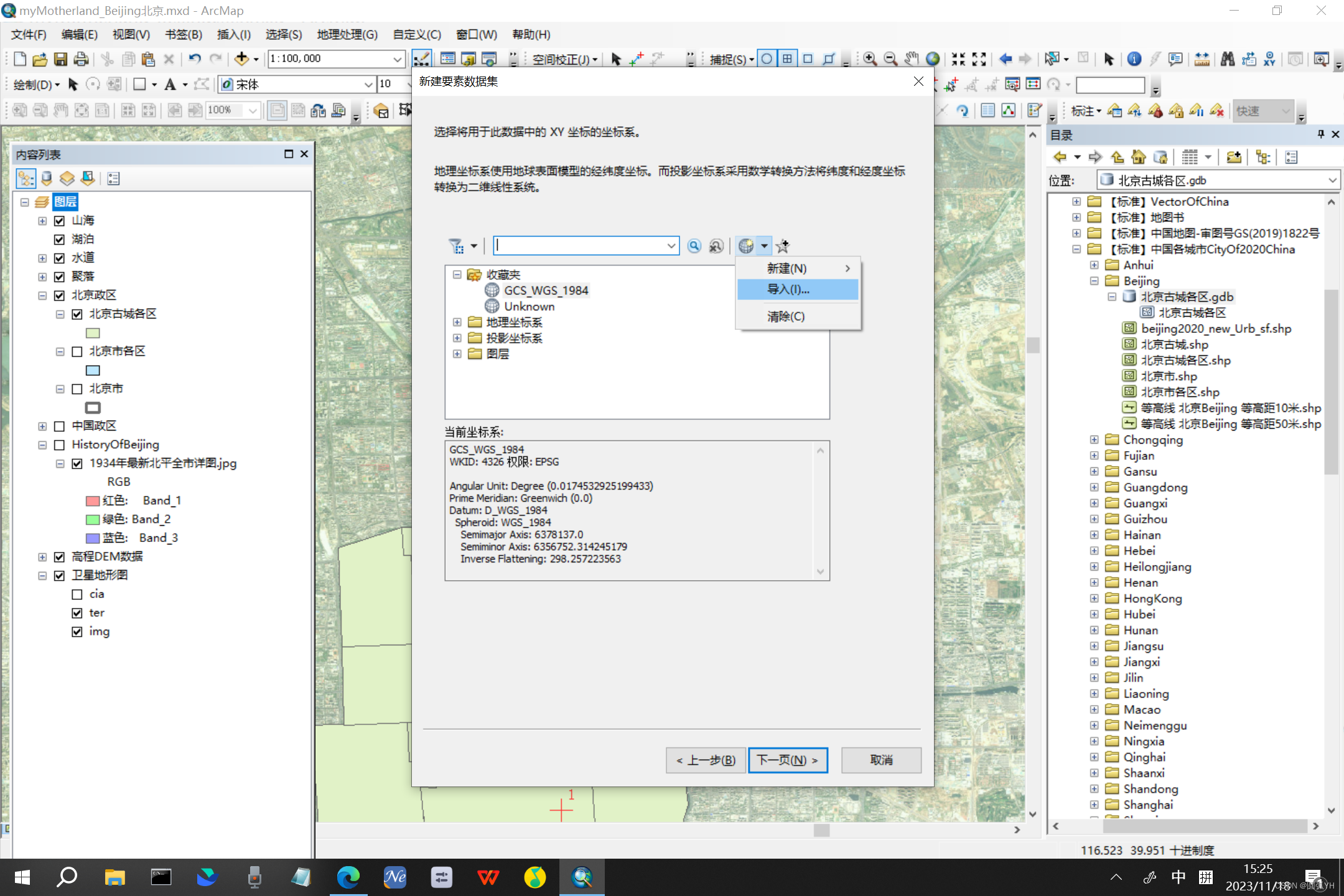
Task: Click the Add Data toolbar icon
Action: (241, 59)
